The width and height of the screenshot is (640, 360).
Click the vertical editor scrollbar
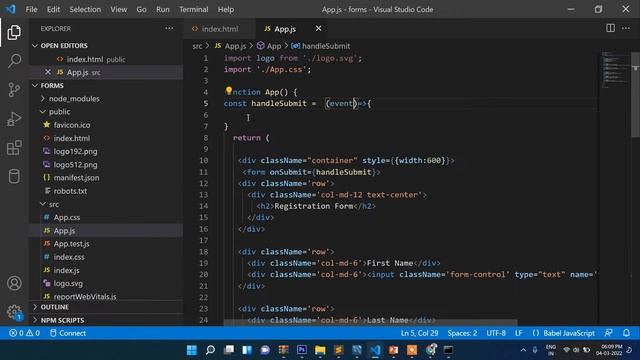(x=635, y=95)
